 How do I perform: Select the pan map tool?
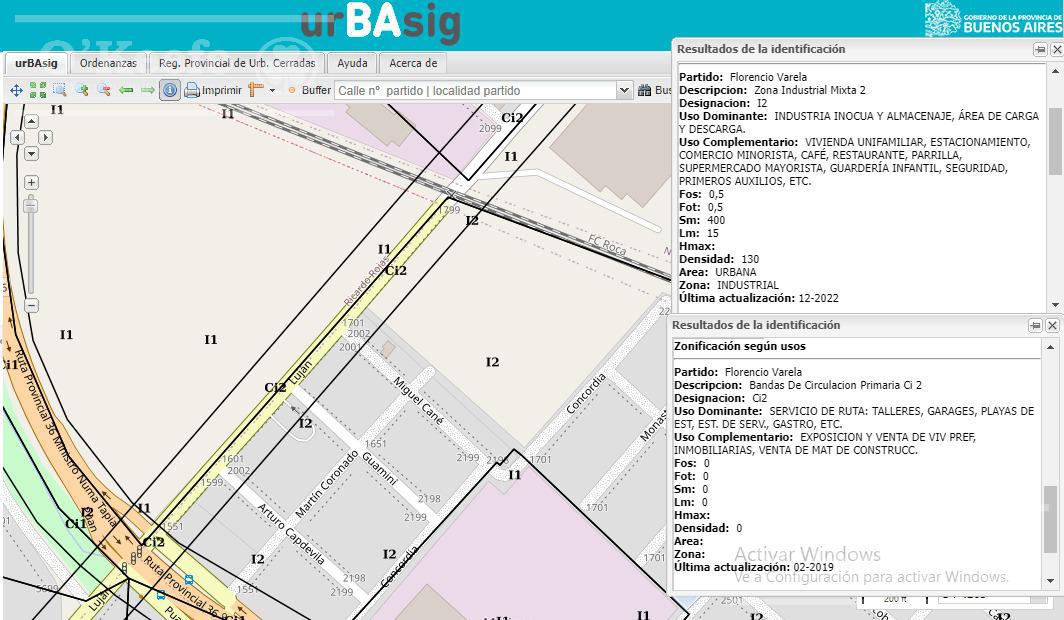click(16, 90)
